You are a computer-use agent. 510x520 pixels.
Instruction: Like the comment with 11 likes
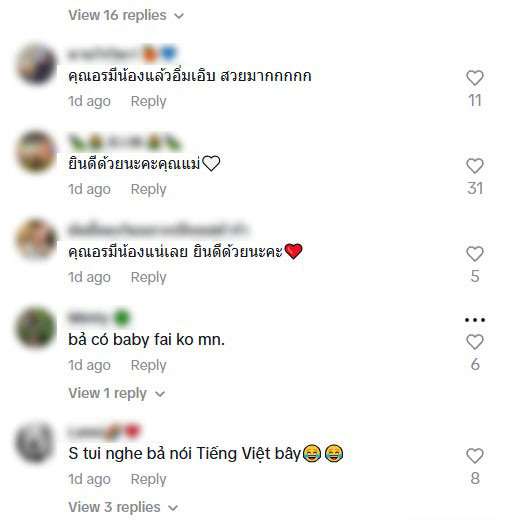(x=475, y=78)
